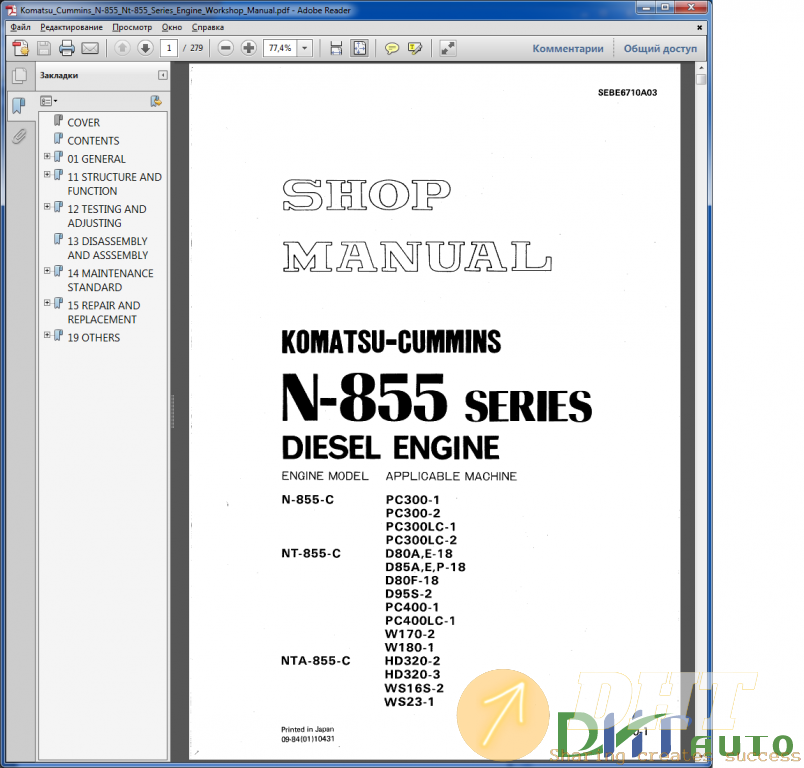Click the vertical scrollbar up arrow

(701, 68)
